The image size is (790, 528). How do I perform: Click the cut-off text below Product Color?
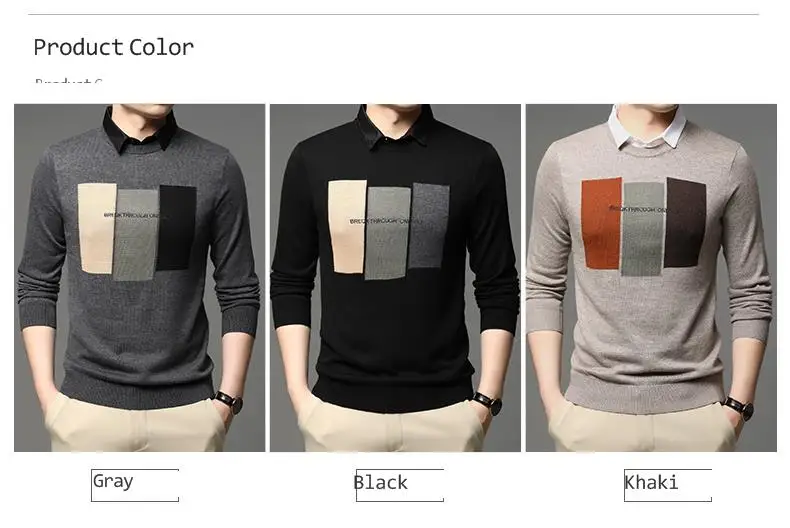pyautogui.click(x=69, y=81)
